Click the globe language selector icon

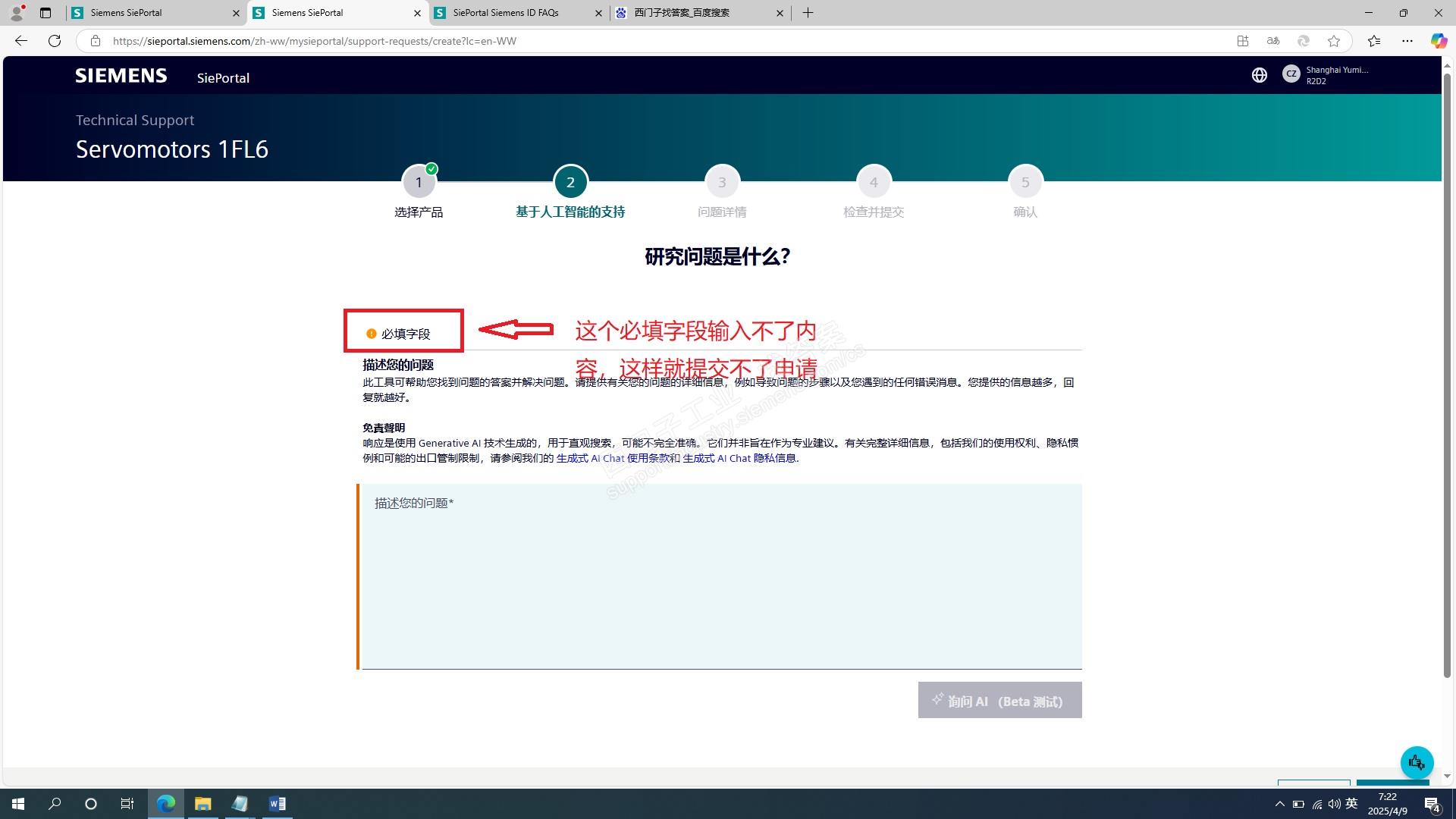[x=1259, y=75]
